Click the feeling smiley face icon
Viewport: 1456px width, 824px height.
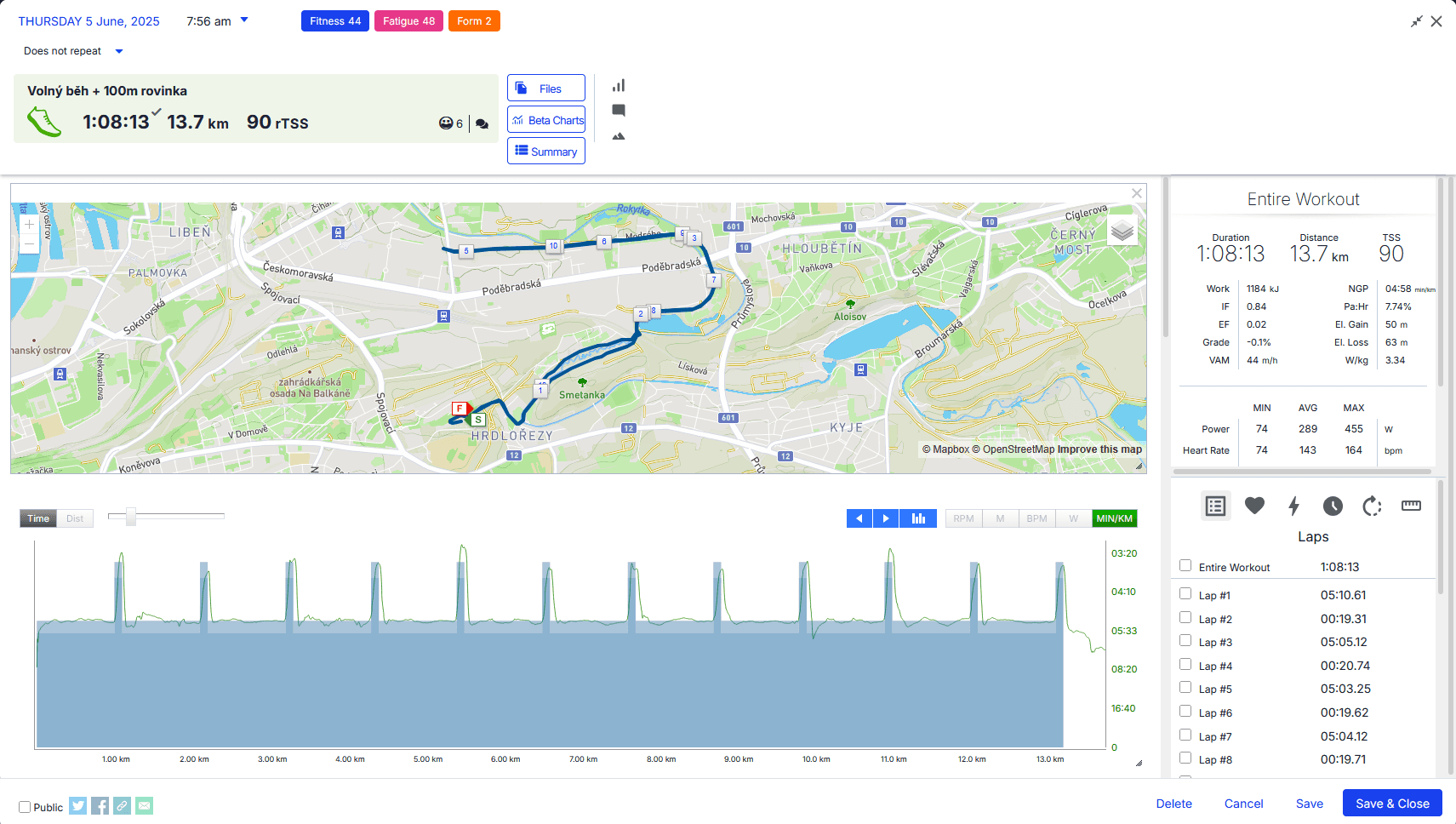(446, 123)
